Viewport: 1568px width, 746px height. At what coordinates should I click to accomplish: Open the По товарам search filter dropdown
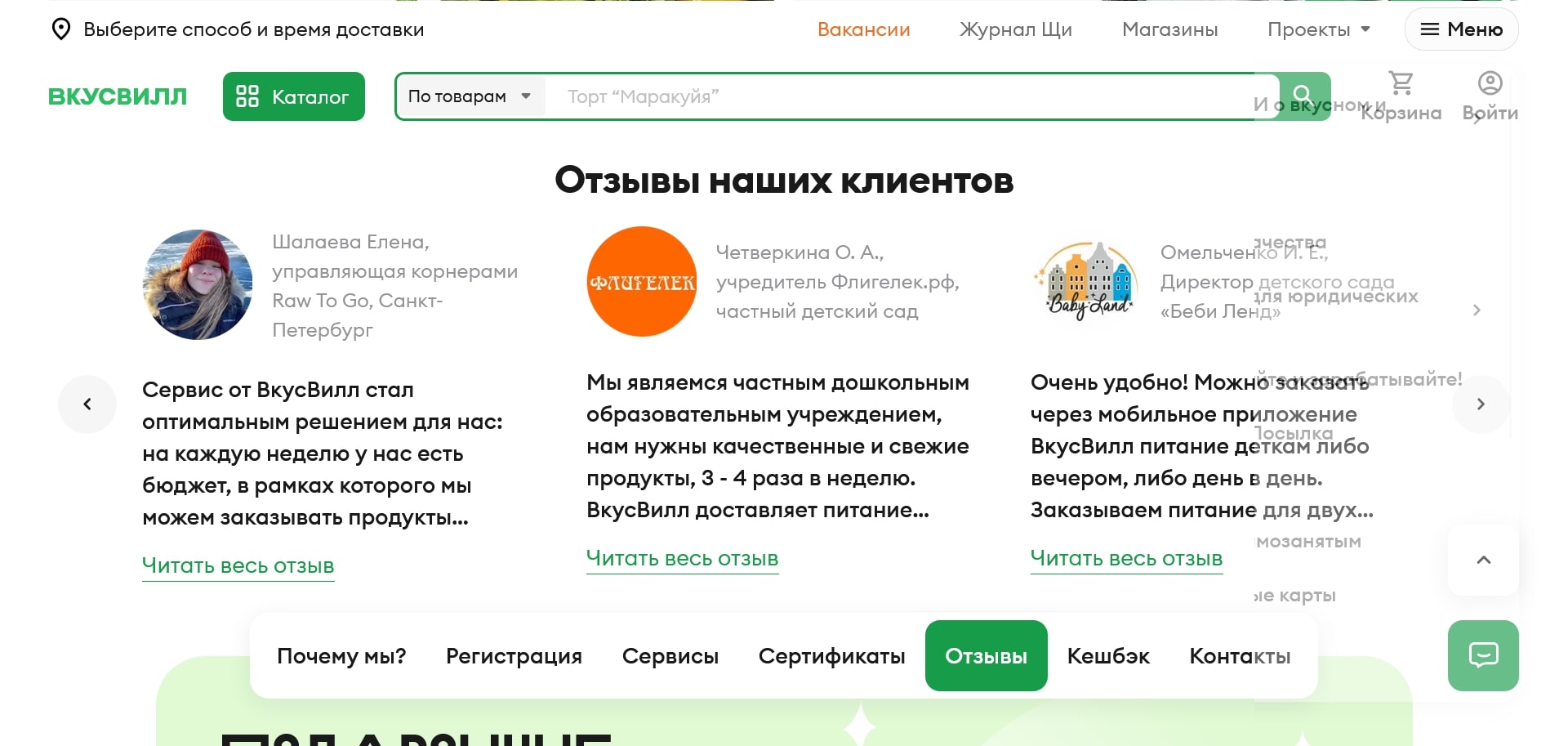tap(470, 96)
